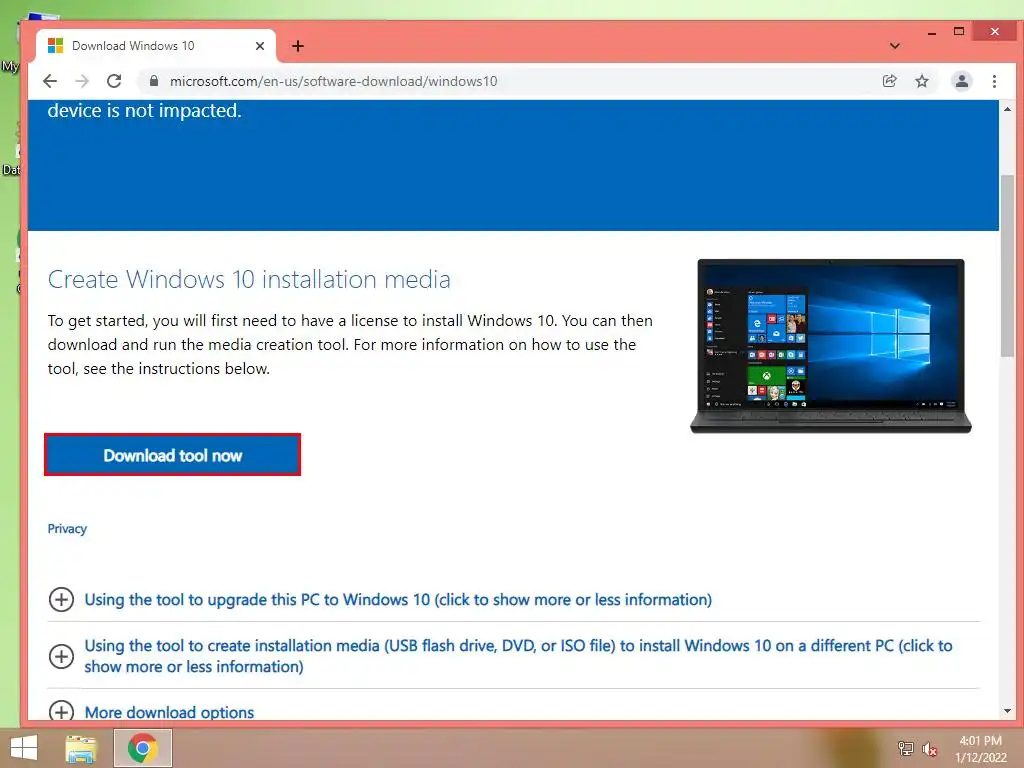The width and height of the screenshot is (1024, 768).
Task: Expand upgrade this PC section plus icon
Action: pyautogui.click(x=61, y=600)
